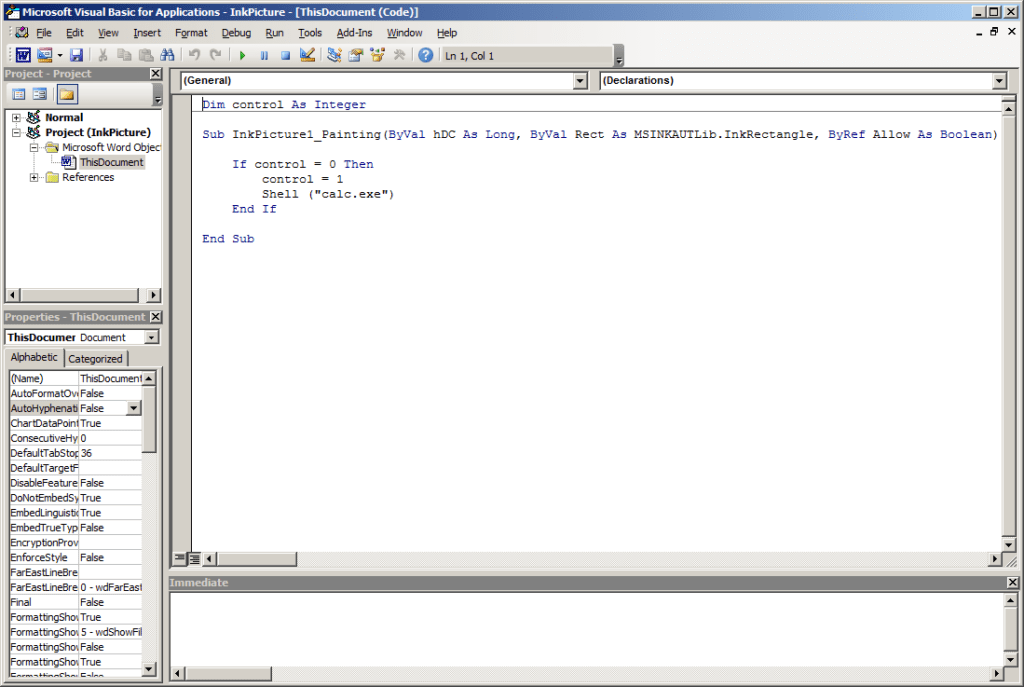This screenshot has height=687, width=1024.
Task: Open the (General) object dropdown
Action: point(580,80)
